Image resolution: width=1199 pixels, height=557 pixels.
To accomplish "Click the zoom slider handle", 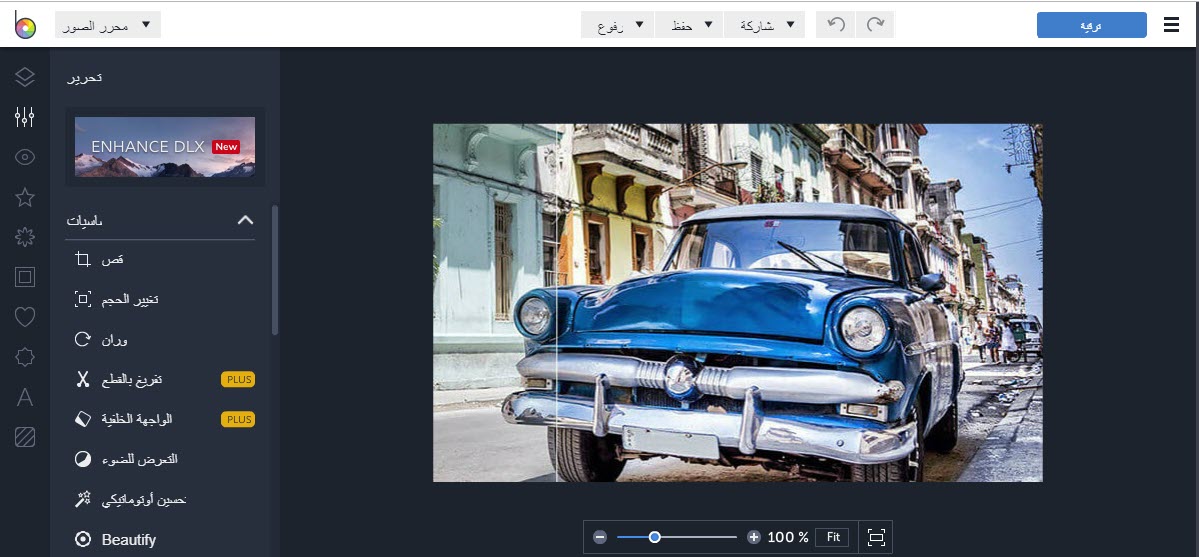I will pyautogui.click(x=655, y=537).
